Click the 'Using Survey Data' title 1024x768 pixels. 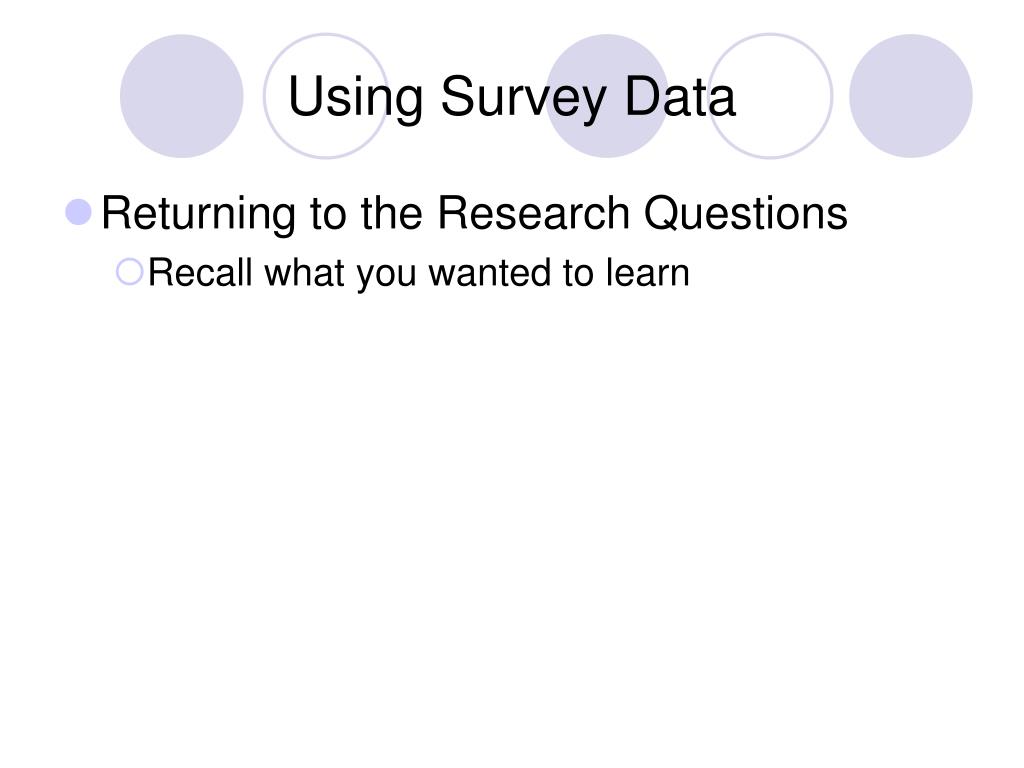pos(511,98)
